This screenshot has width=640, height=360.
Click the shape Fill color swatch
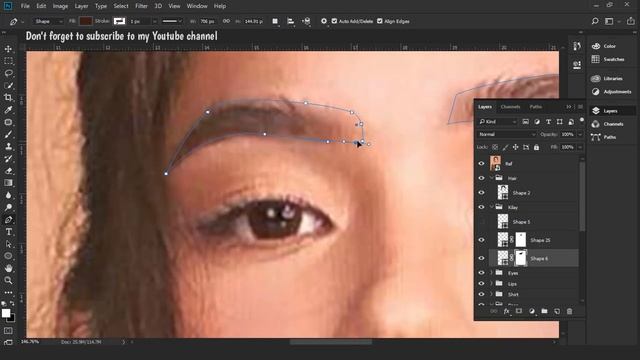(x=86, y=21)
